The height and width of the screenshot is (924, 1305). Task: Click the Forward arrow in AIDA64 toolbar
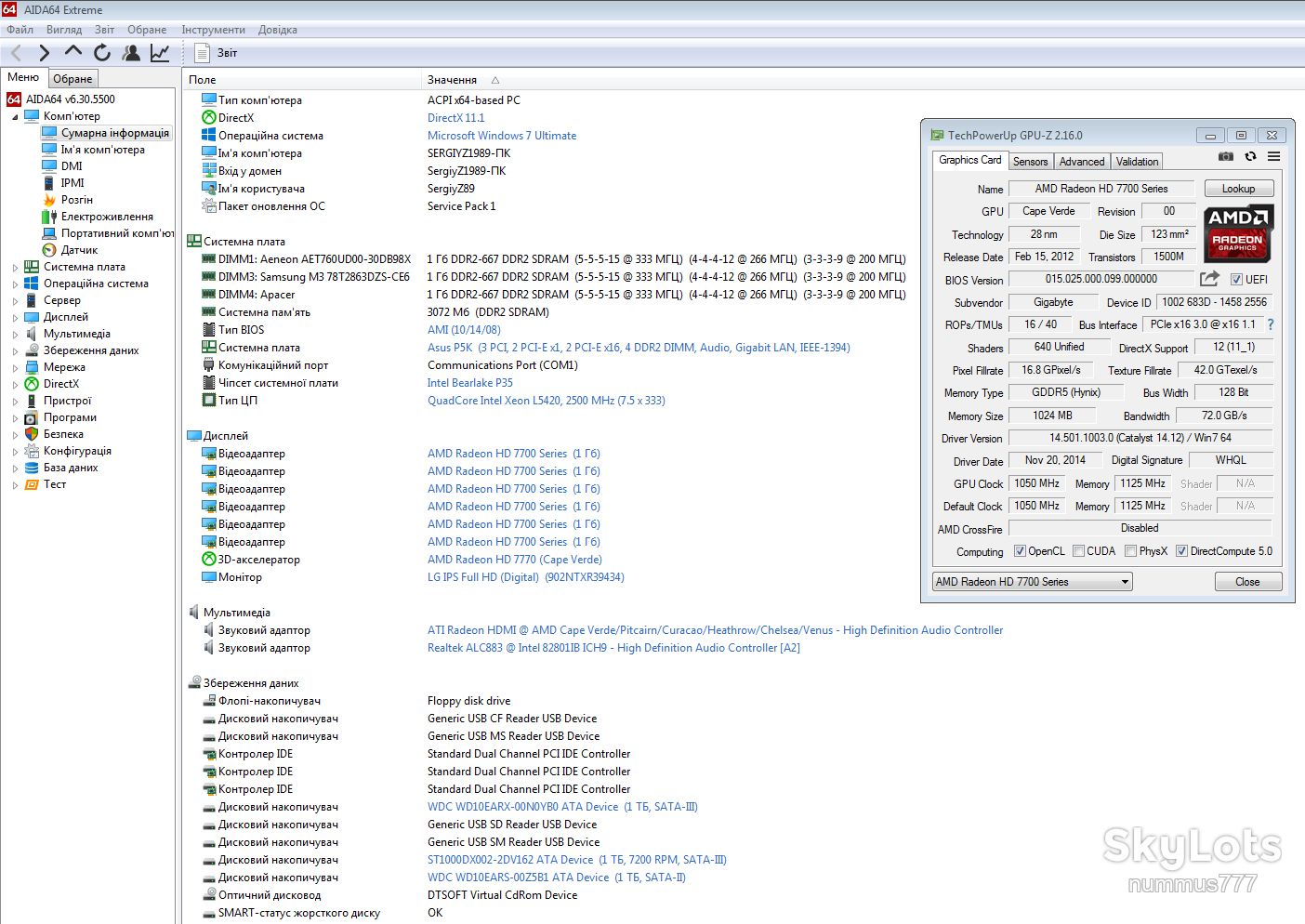(44, 53)
